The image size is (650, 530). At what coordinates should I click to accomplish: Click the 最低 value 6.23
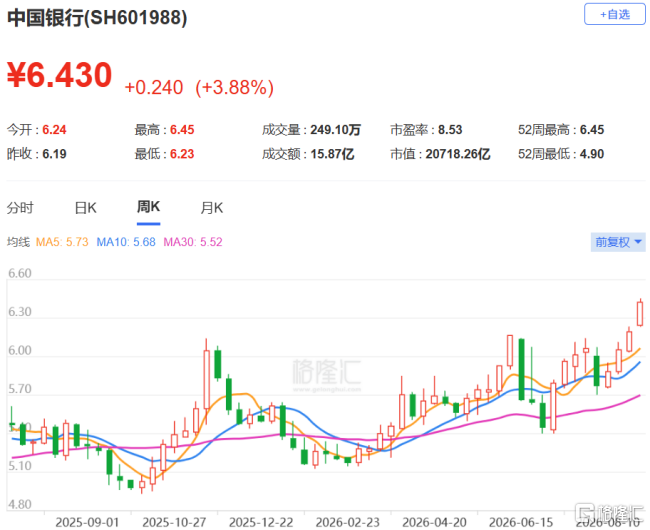(x=182, y=154)
